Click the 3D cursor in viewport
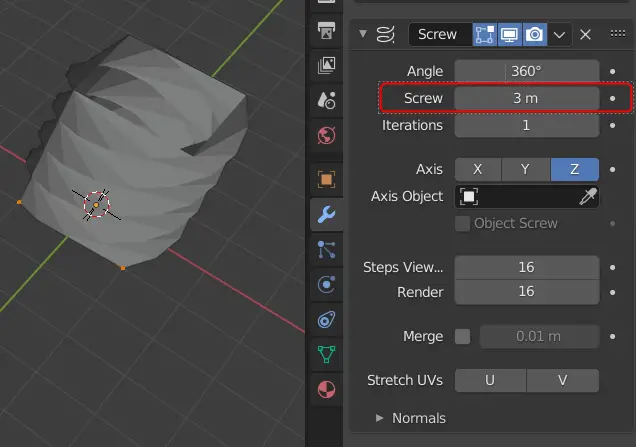The width and height of the screenshot is (636, 447). click(97, 205)
